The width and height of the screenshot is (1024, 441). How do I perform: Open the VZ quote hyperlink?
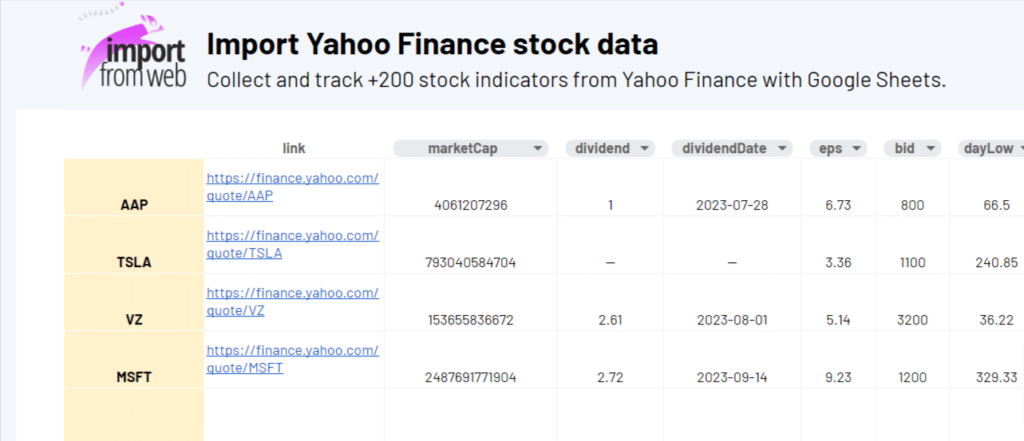(x=292, y=301)
